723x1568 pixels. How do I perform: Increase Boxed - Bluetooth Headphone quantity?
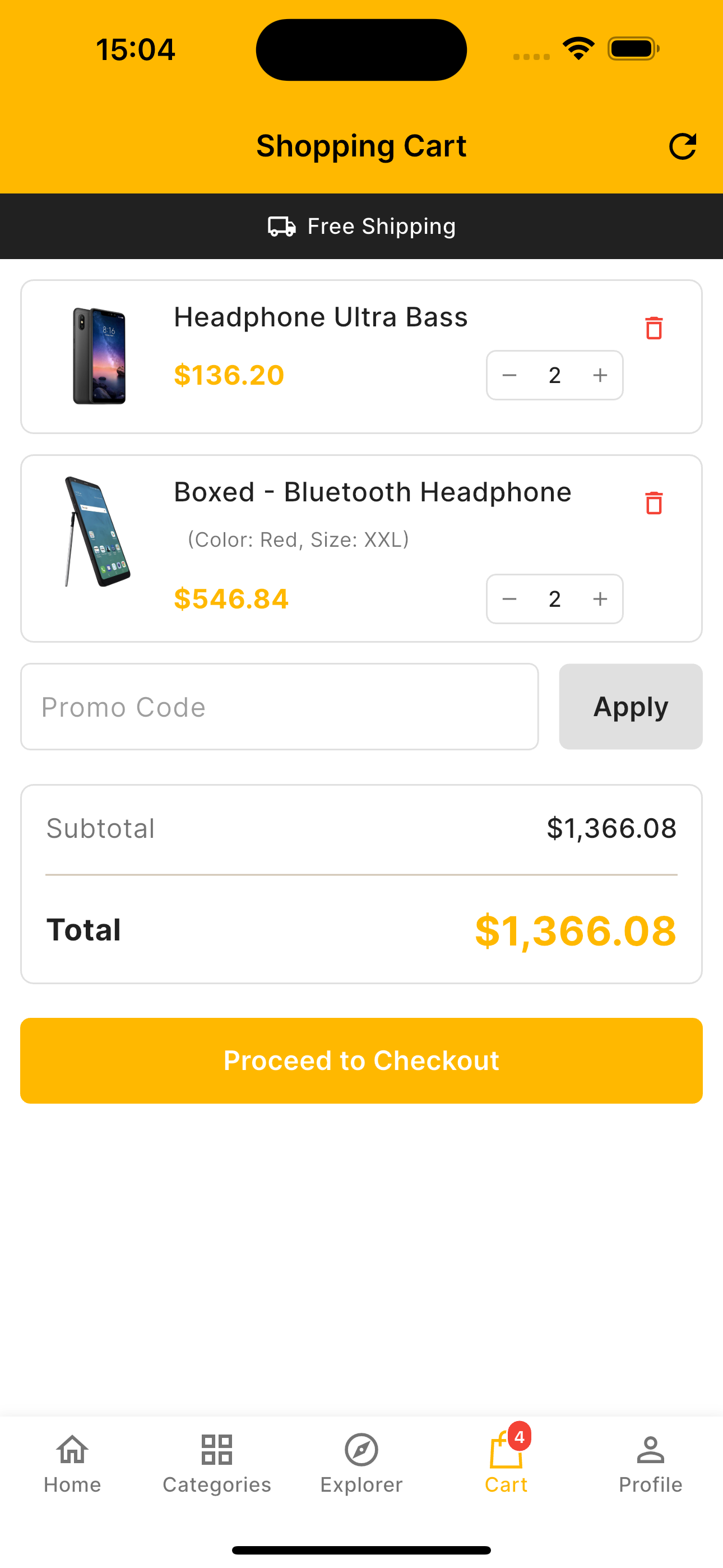coord(600,599)
